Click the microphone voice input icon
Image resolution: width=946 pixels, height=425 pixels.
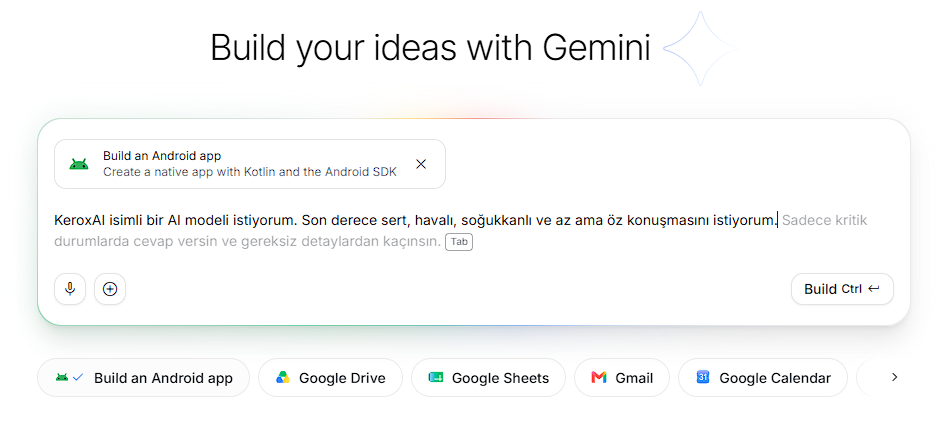click(x=70, y=289)
